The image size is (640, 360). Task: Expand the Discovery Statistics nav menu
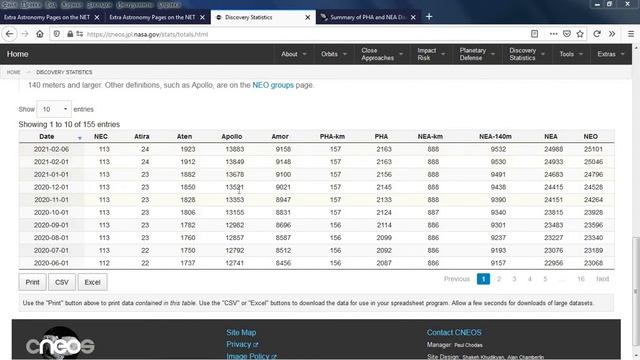point(527,54)
